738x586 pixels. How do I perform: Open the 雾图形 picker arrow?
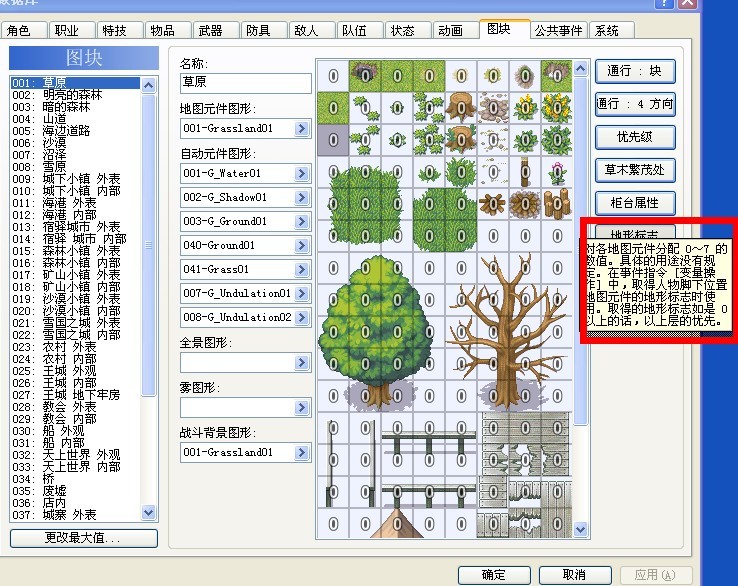point(302,408)
